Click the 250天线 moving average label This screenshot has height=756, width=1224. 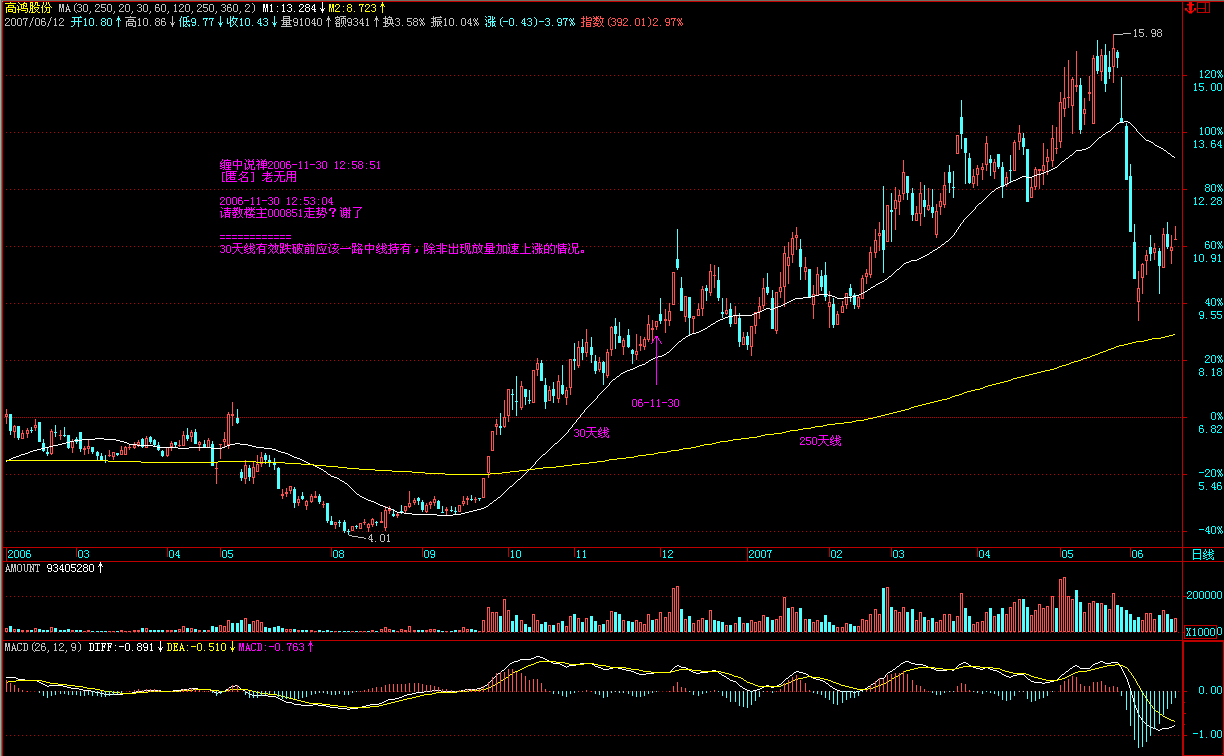pyautogui.click(x=820, y=440)
